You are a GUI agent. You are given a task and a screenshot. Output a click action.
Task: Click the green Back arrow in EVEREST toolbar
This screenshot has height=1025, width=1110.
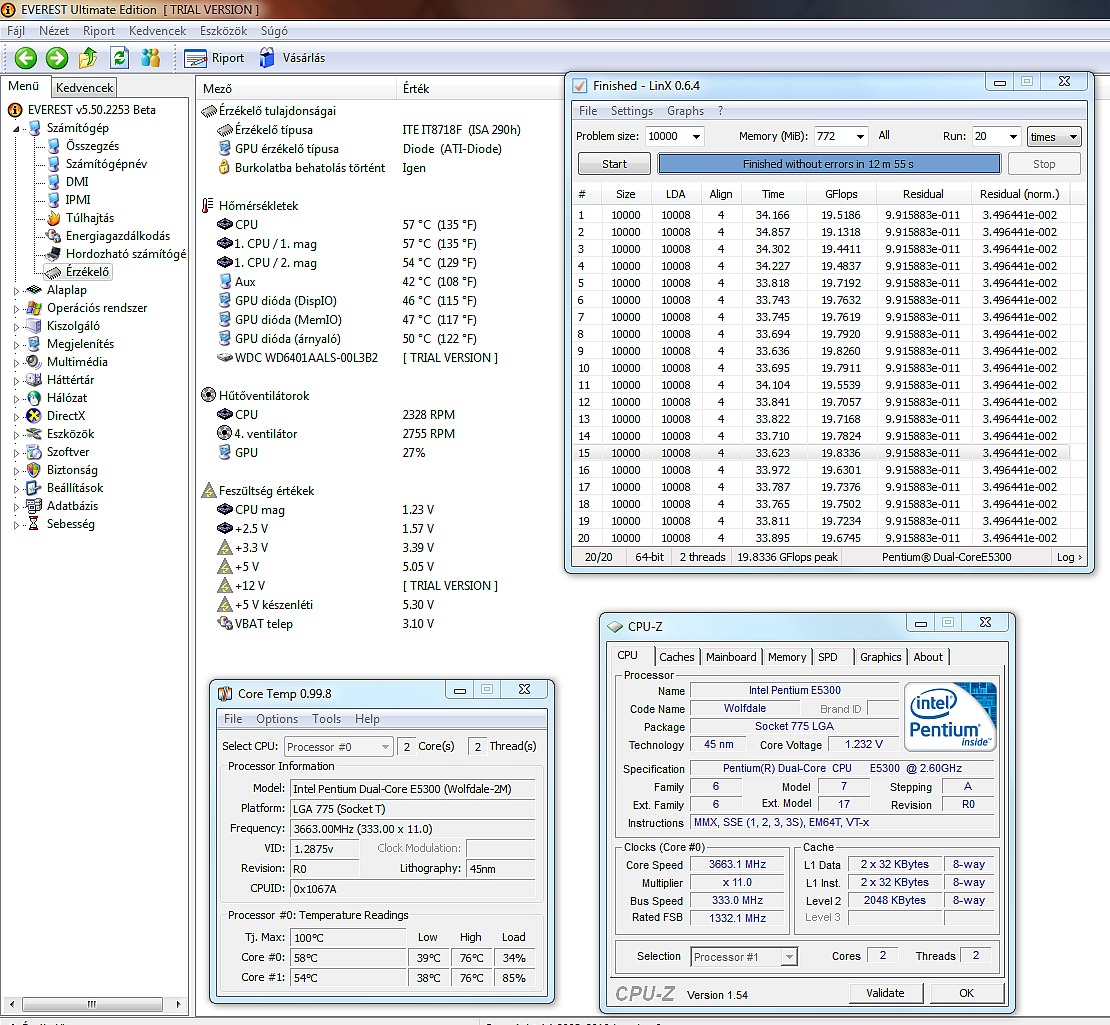[x=25, y=58]
